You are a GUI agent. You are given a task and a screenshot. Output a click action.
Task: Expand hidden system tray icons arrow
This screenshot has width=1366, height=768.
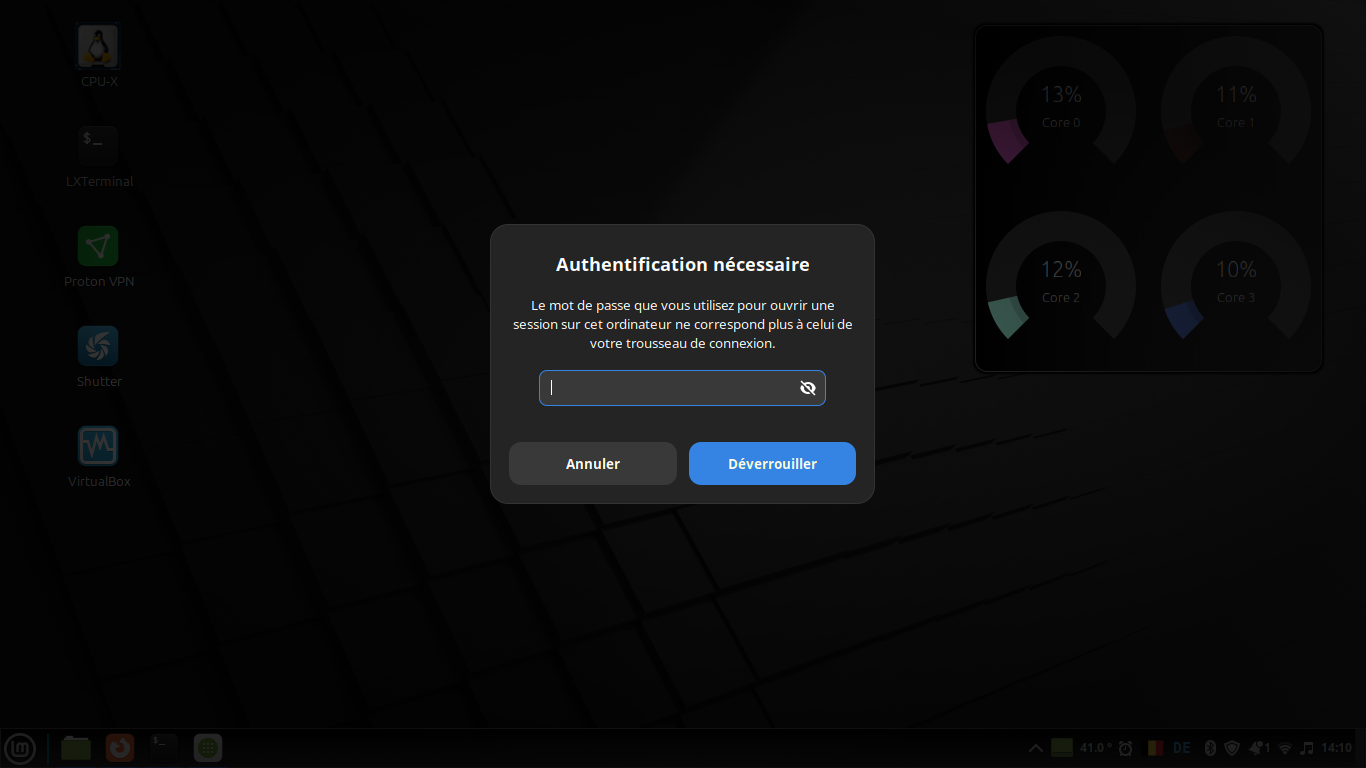tap(1036, 748)
